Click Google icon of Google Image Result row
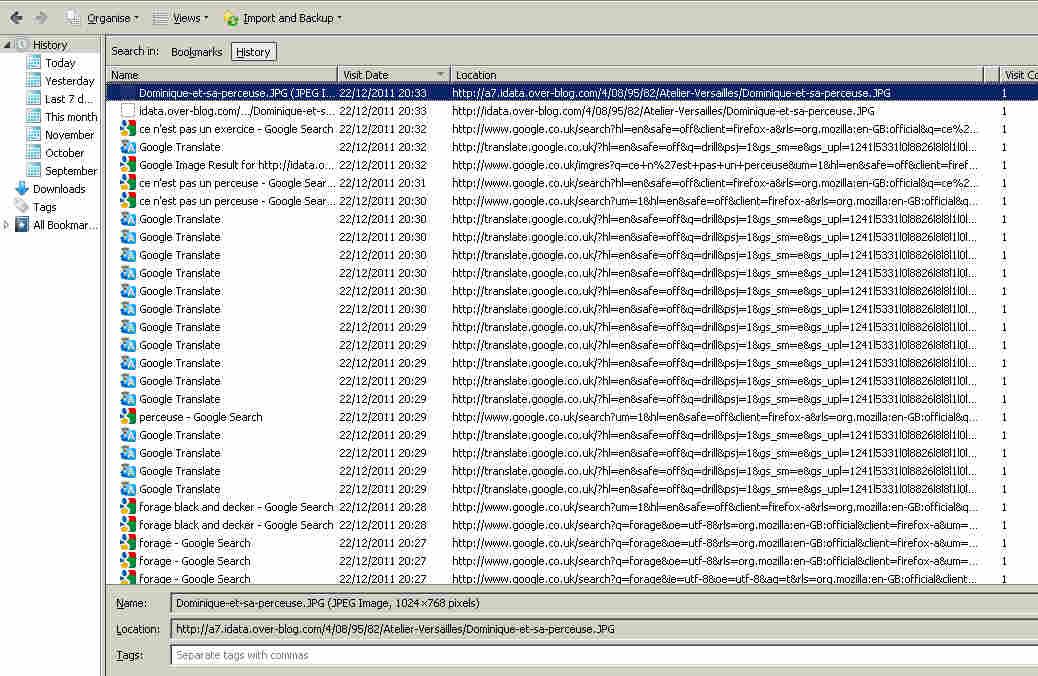Screen dimensions: 1038x676 click(128, 165)
